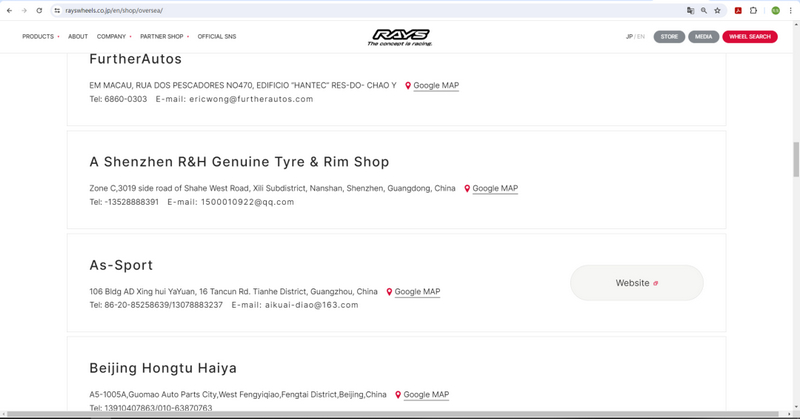Open the OFFICIAL SNS menu item
Viewport: 800px width, 419px height.
coord(217,37)
